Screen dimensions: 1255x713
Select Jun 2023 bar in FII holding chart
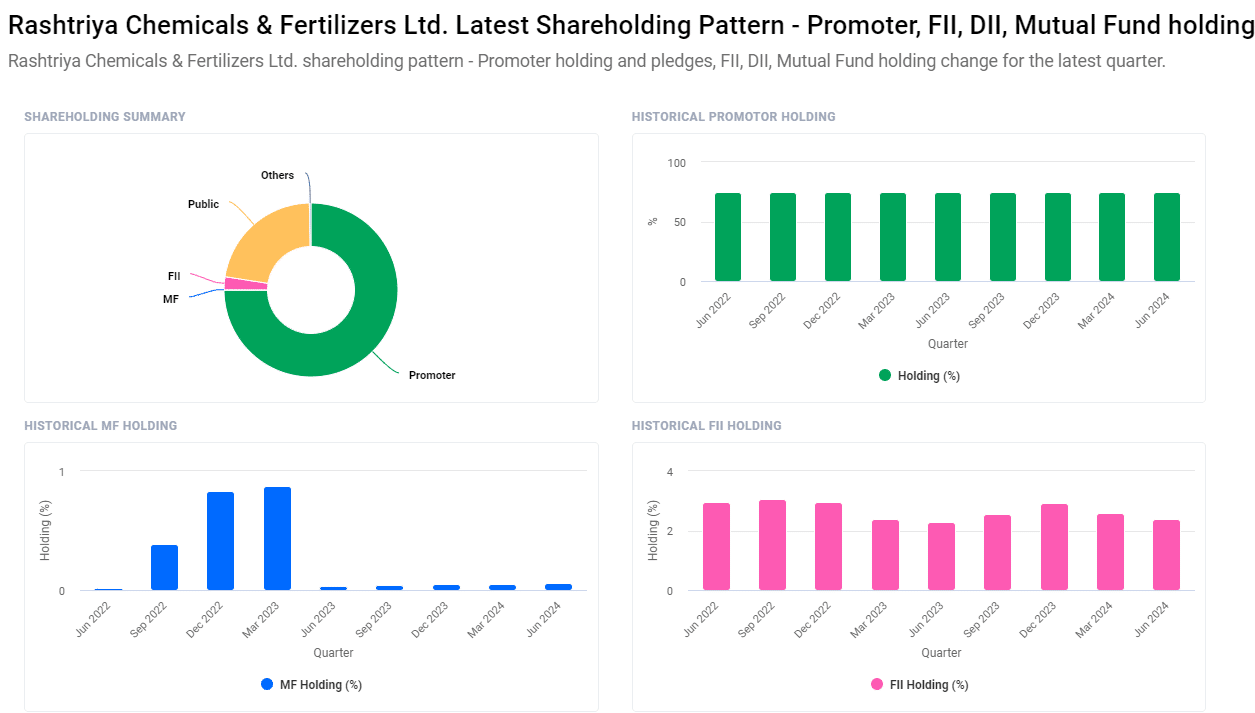click(x=941, y=557)
